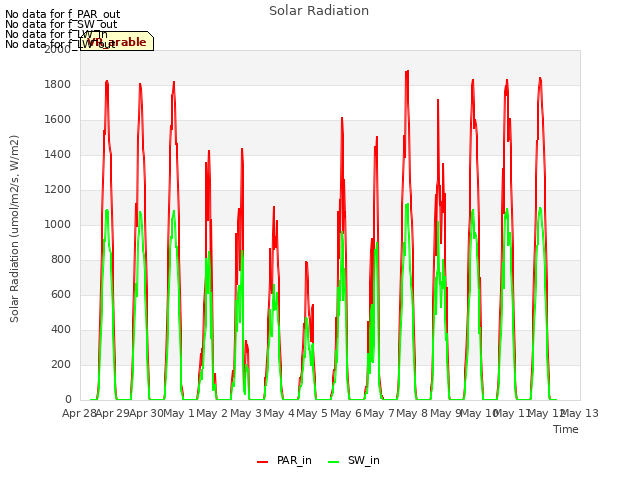Click the 600 y-axis tick label
This screenshot has height=480, width=640.
pos(61,294)
